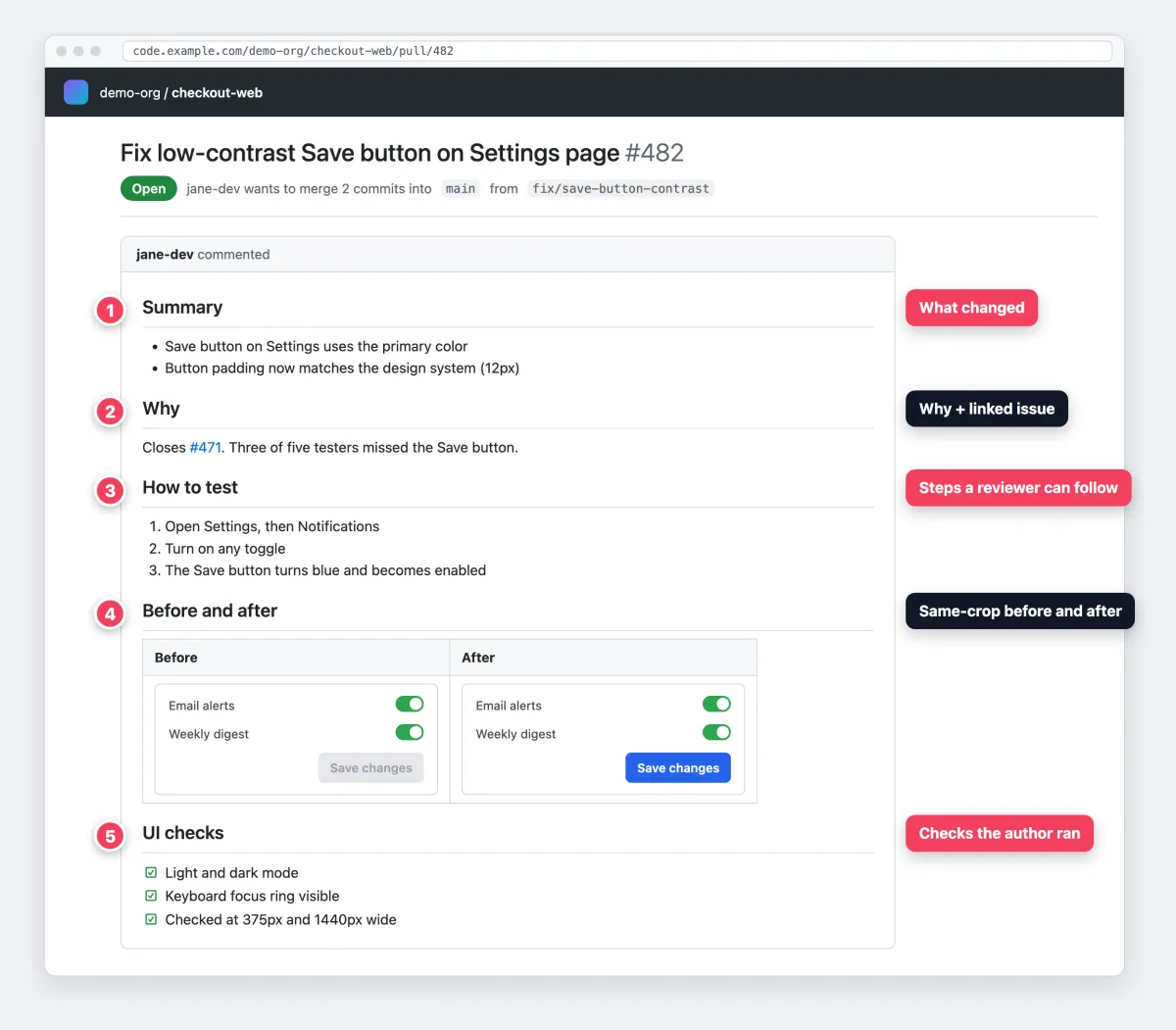Image resolution: width=1176 pixels, height=1030 pixels.
Task: Click 'jane-dev wants to merge 2 commits into' text
Action: 309,188
